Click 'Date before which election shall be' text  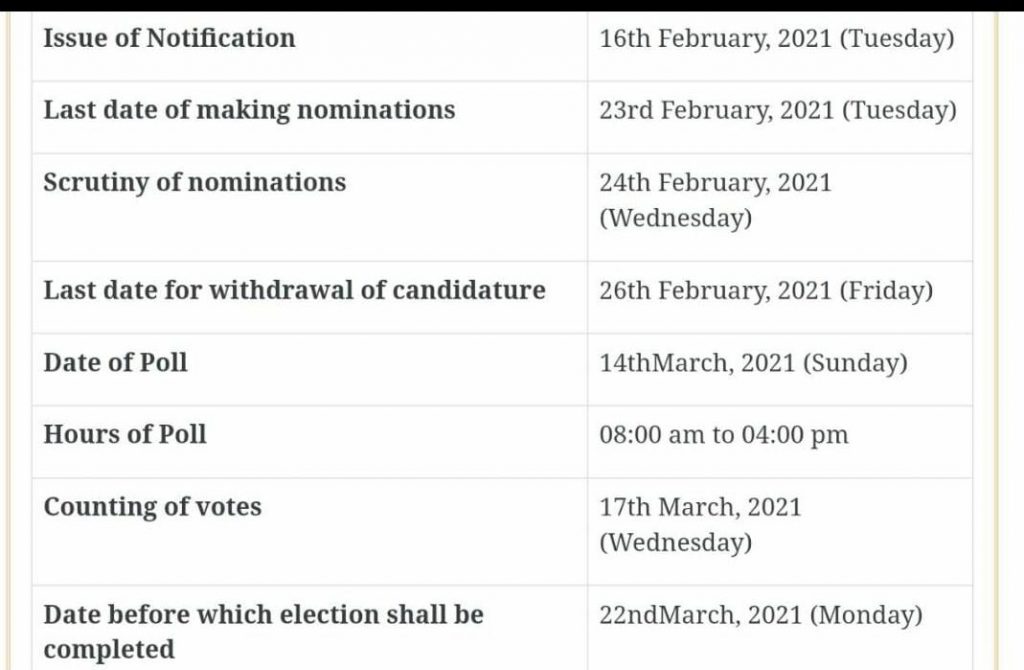coord(263,615)
